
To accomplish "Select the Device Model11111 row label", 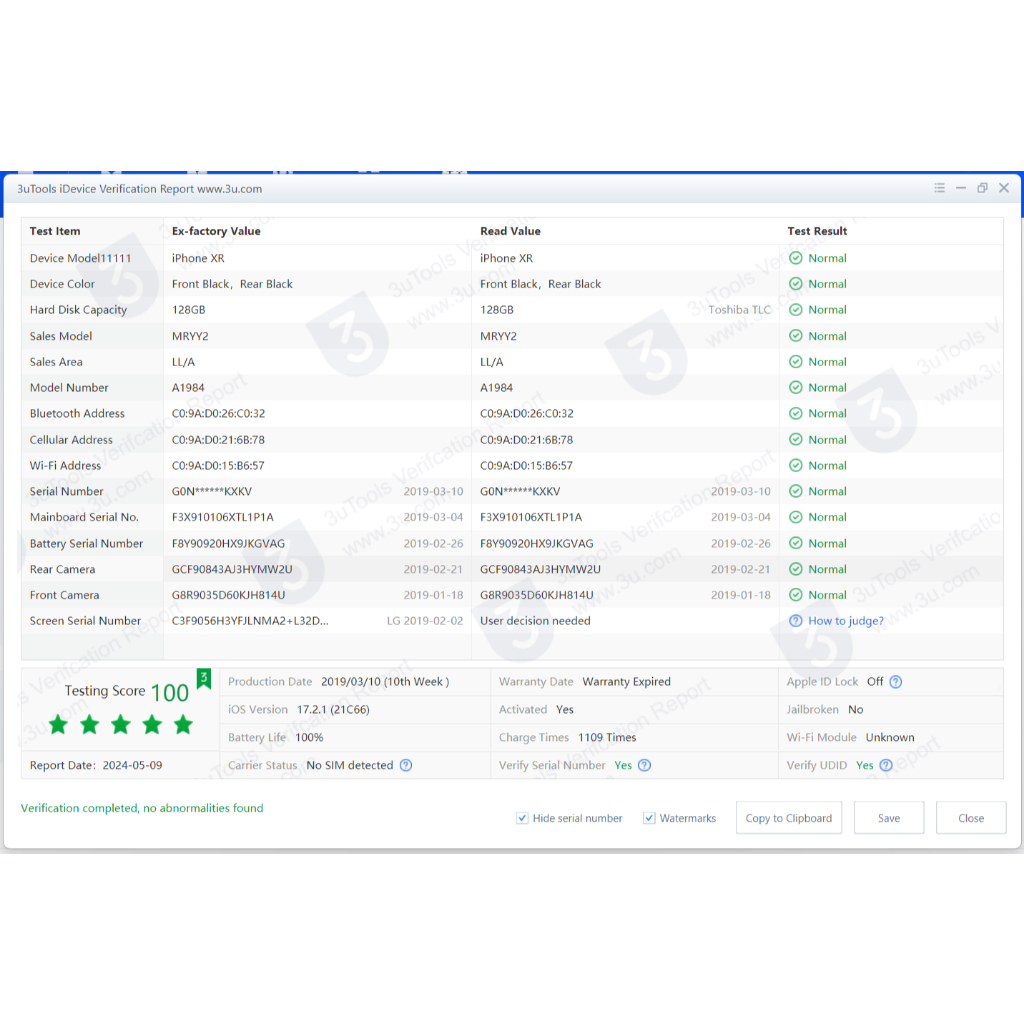I will (80, 259).
